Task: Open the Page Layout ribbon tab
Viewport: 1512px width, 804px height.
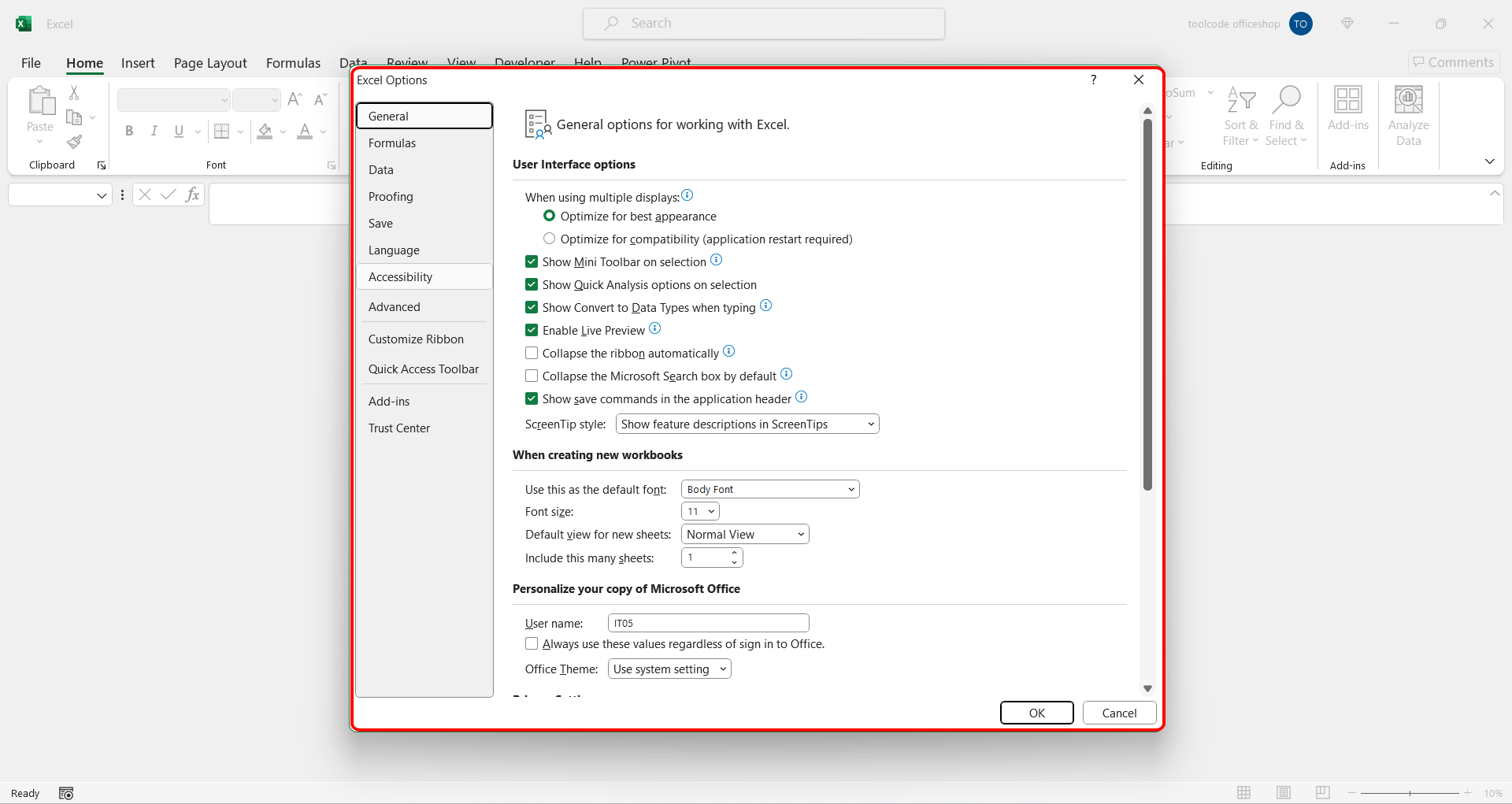Action: 210,63
